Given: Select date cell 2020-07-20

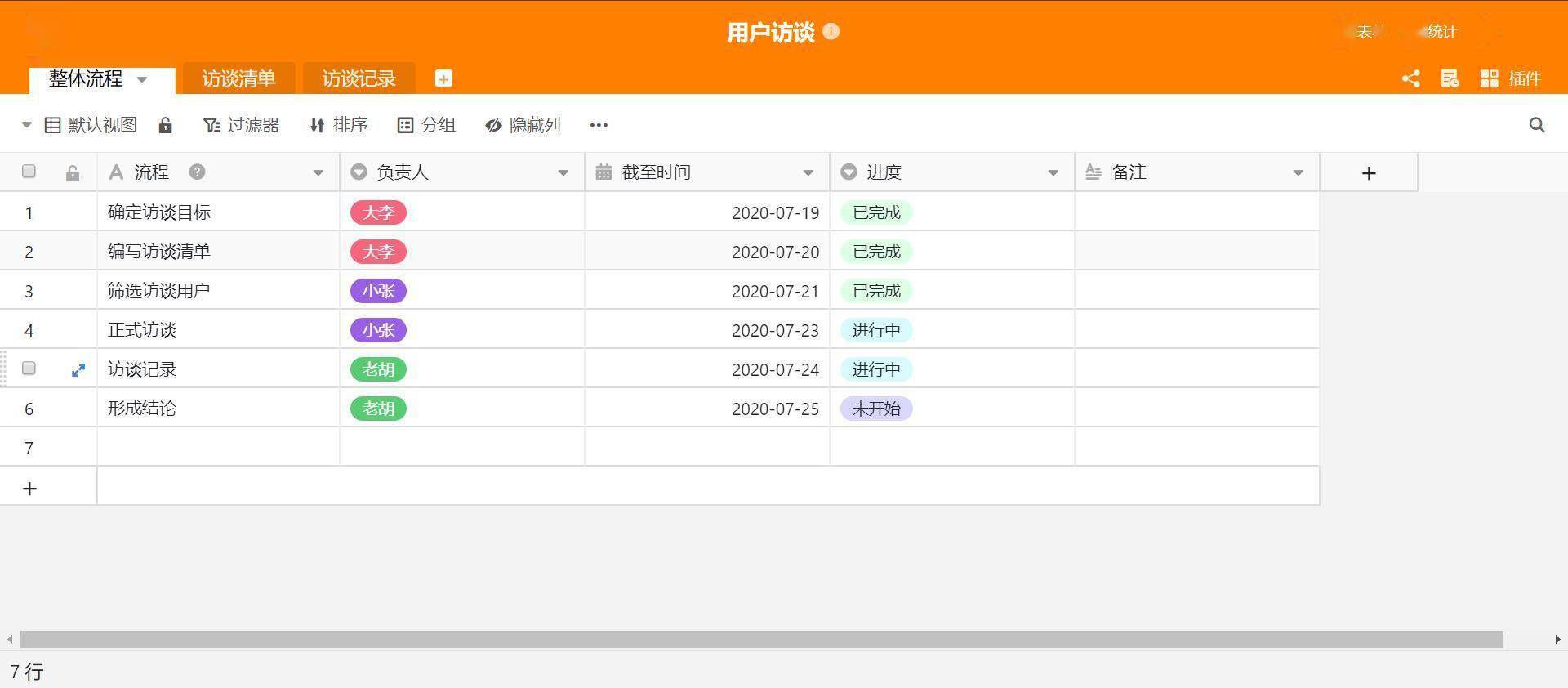Looking at the screenshot, I should [x=707, y=252].
